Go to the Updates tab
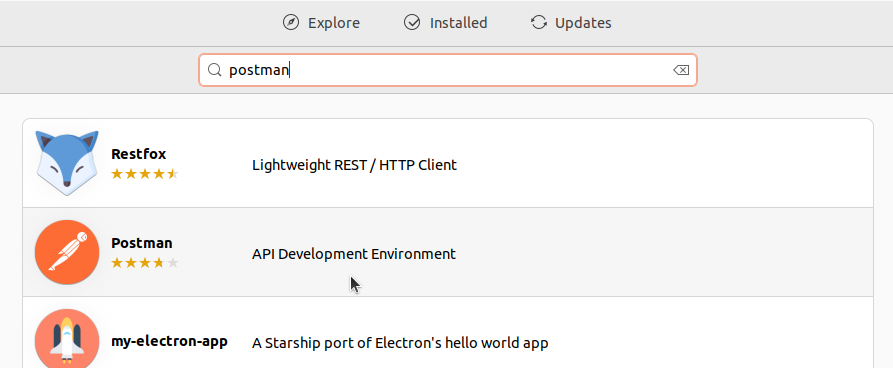893x368 pixels. [571, 23]
